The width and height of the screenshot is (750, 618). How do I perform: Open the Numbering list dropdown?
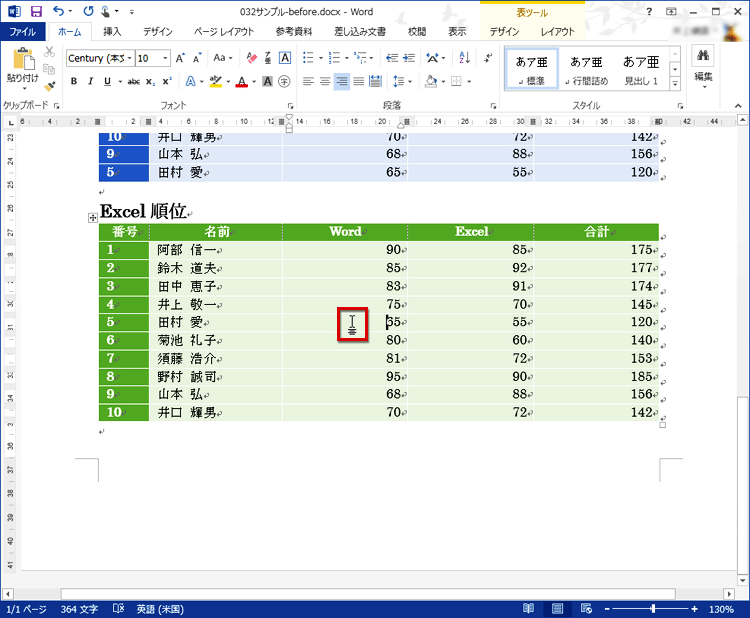[347, 58]
